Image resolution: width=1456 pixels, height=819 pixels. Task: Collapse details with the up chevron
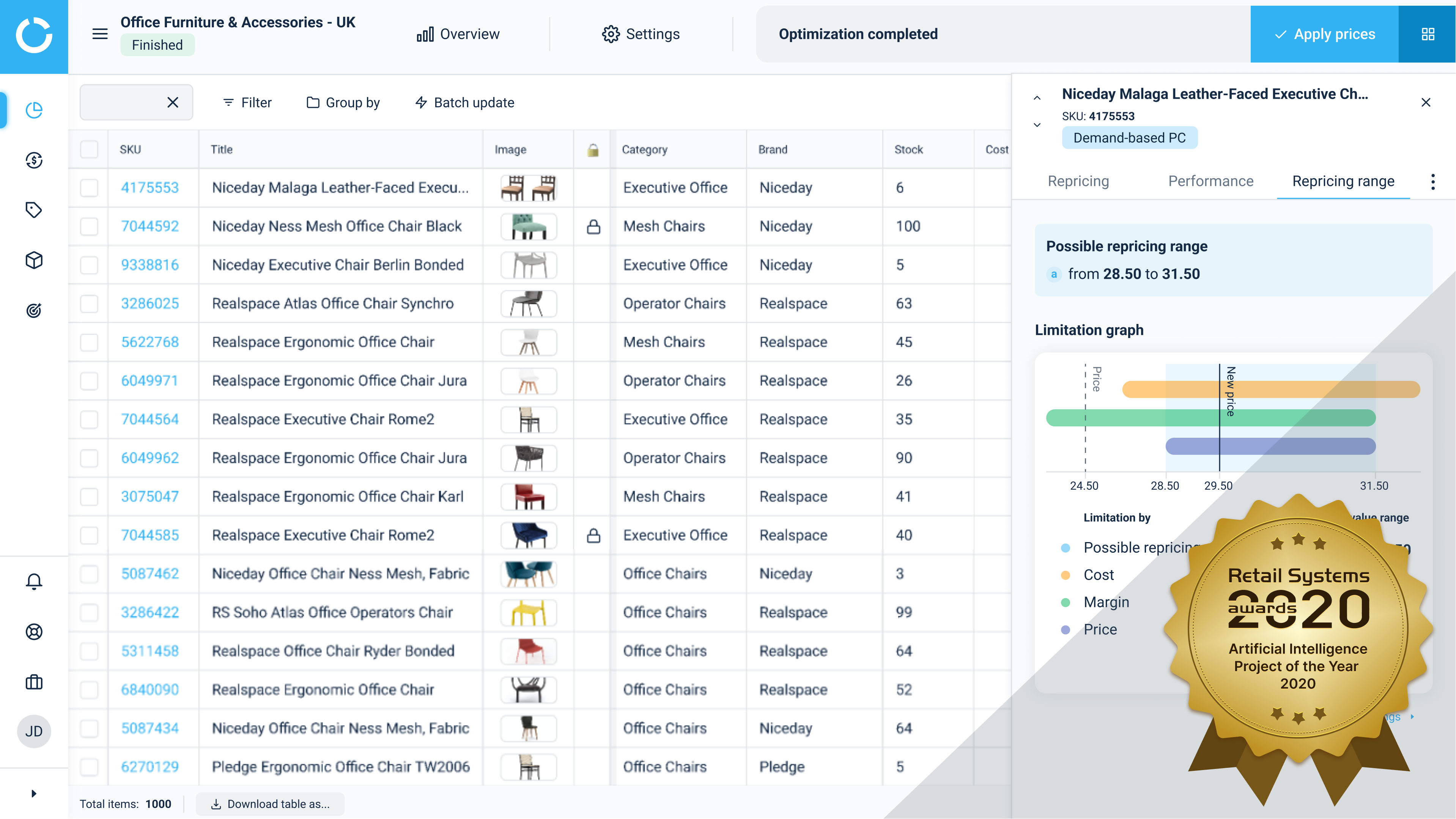click(1037, 97)
